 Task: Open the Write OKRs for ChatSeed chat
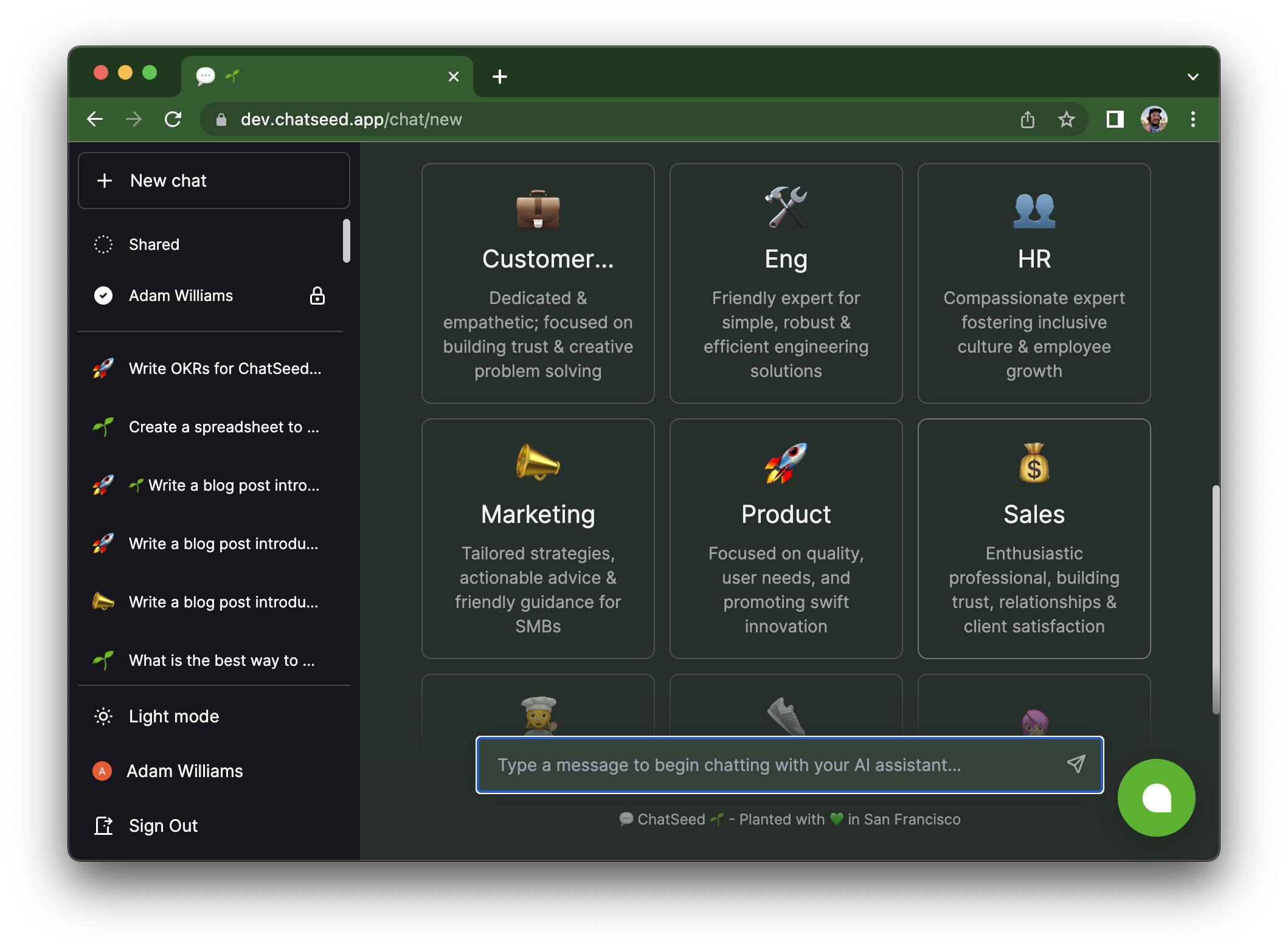224,368
